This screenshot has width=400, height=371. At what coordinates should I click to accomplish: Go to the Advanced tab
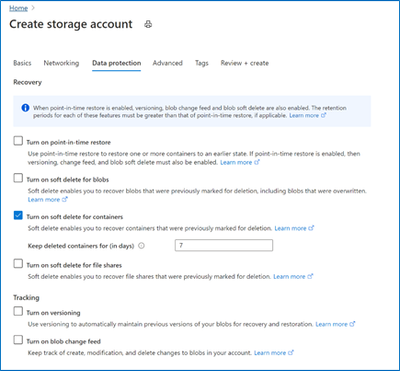(x=168, y=63)
